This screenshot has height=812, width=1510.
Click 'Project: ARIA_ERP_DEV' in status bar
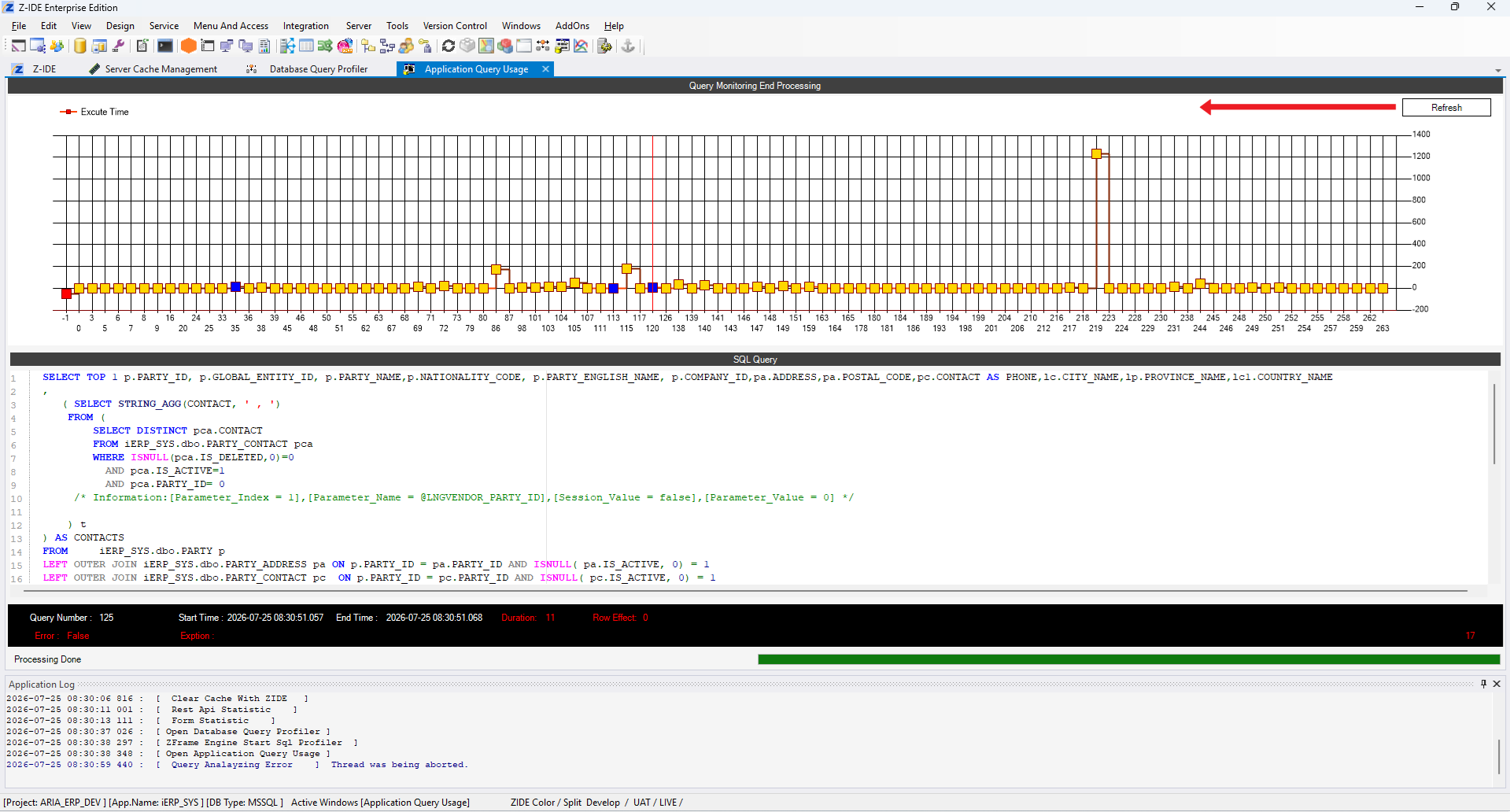point(55,803)
